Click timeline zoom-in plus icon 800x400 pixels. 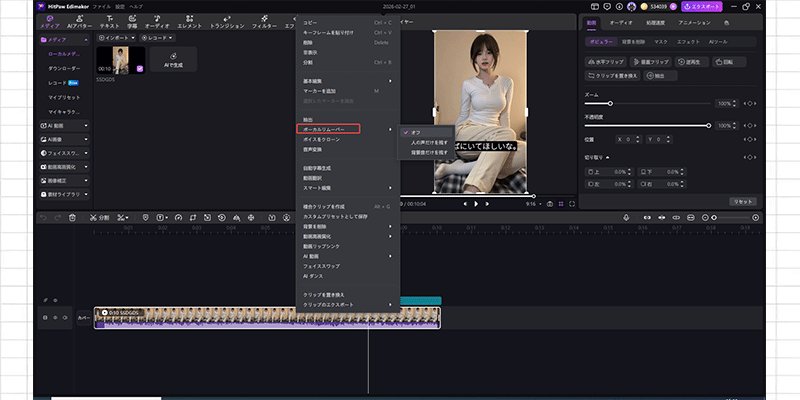click(x=756, y=217)
